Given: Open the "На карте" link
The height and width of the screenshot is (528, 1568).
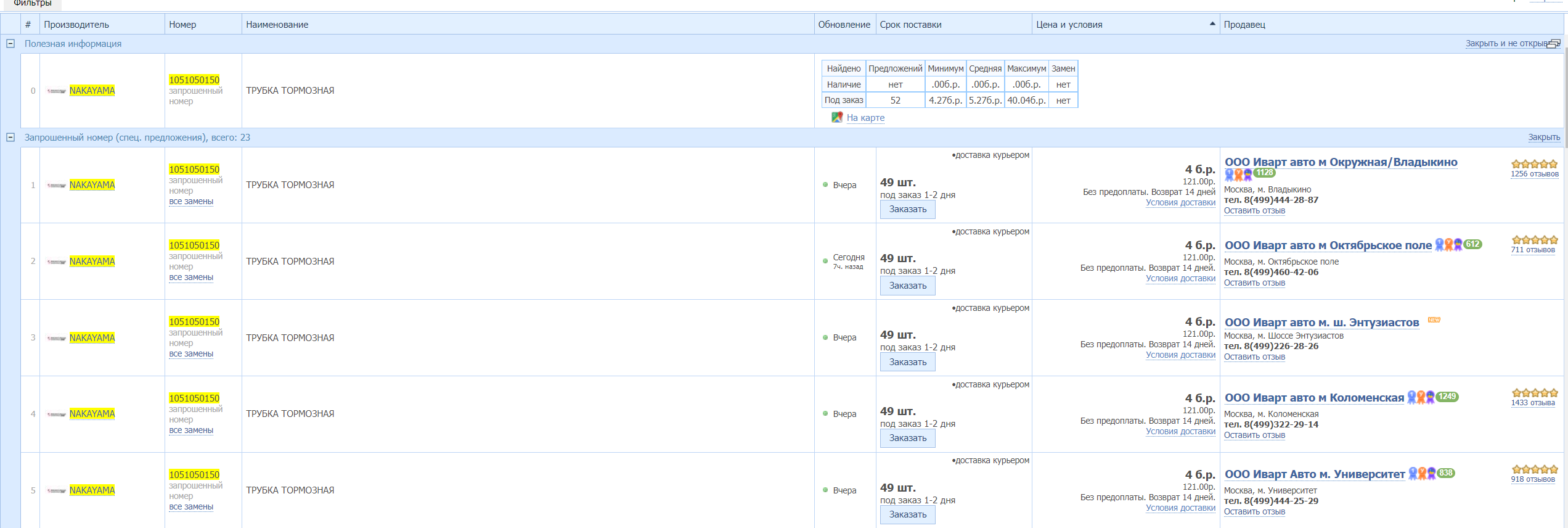Looking at the screenshot, I should (x=865, y=117).
